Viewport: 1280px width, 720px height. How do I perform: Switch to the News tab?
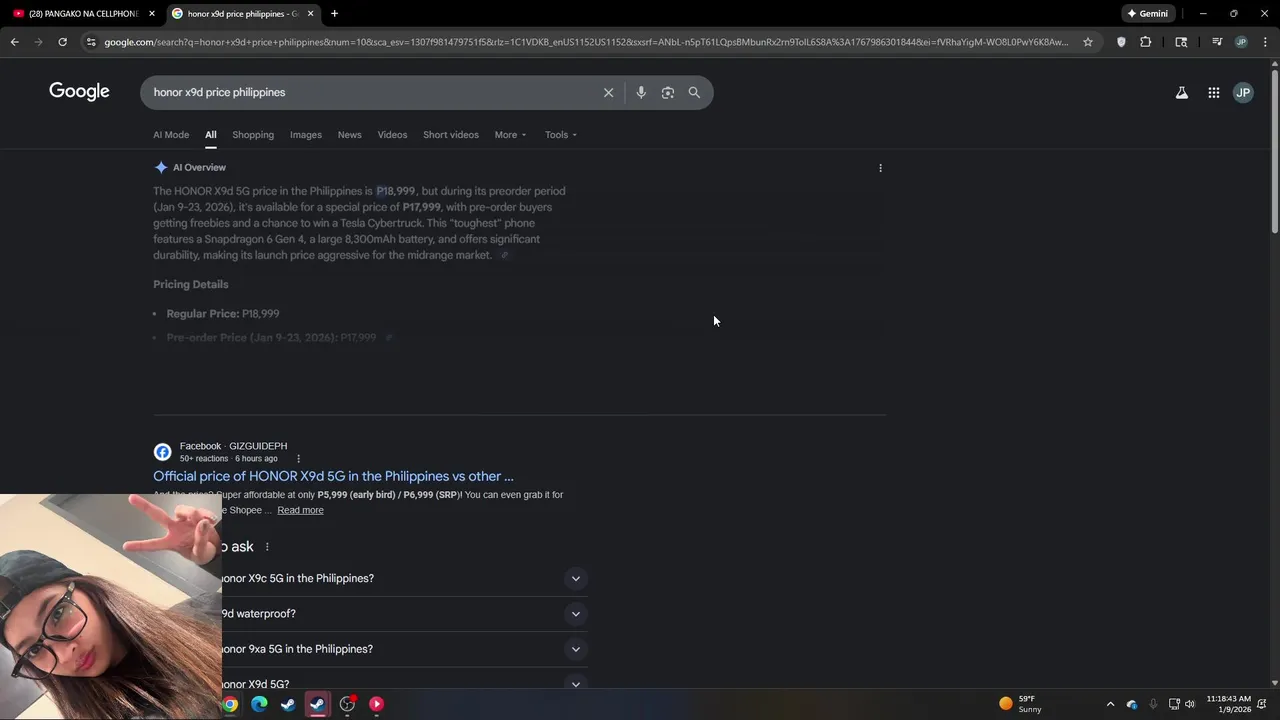point(349,135)
